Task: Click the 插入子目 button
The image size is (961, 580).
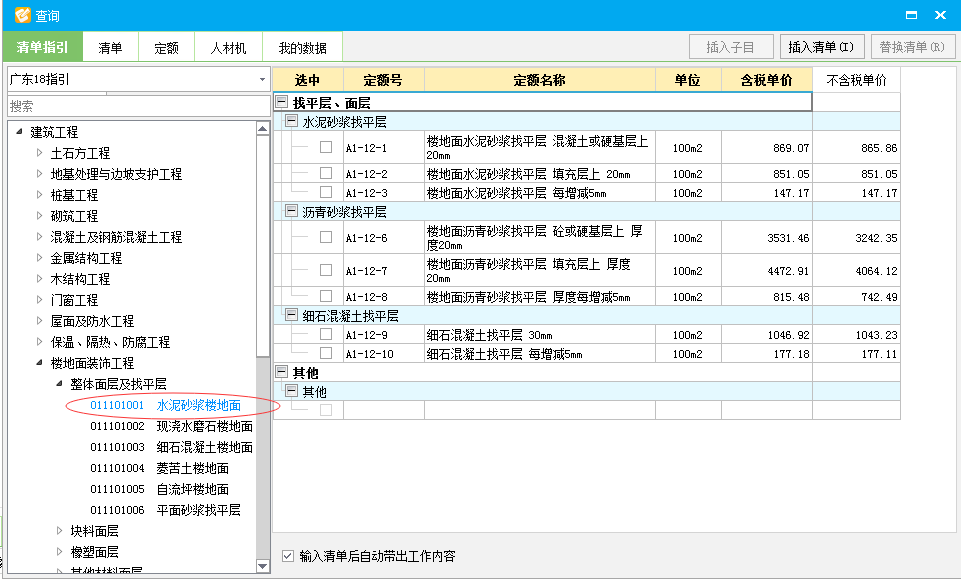Action: tap(730, 47)
